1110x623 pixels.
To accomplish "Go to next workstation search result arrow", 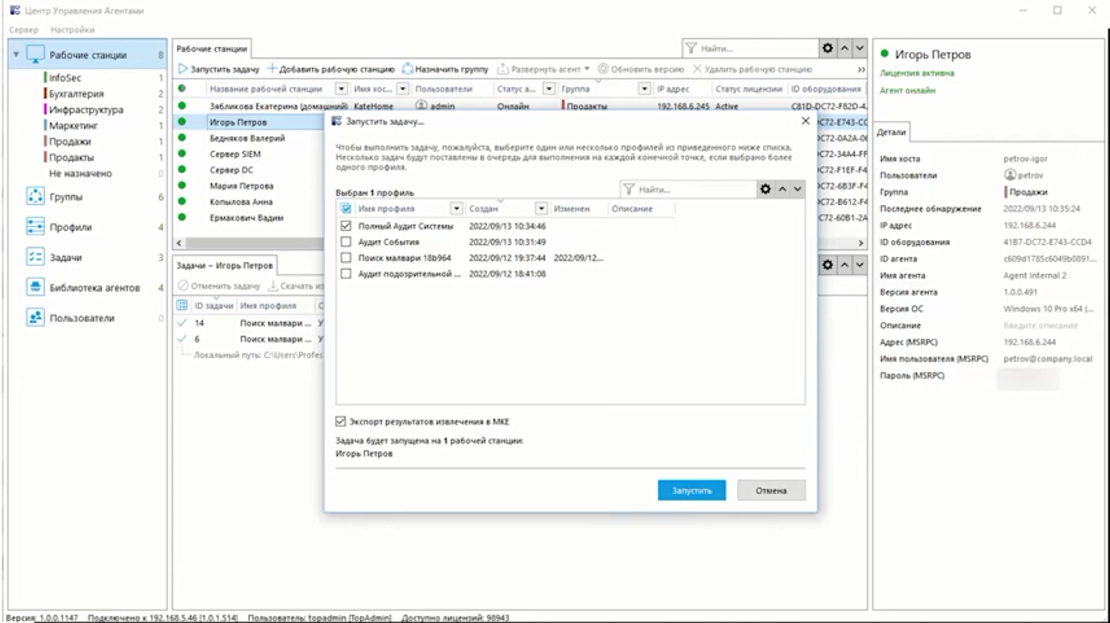I will click(859, 48).
